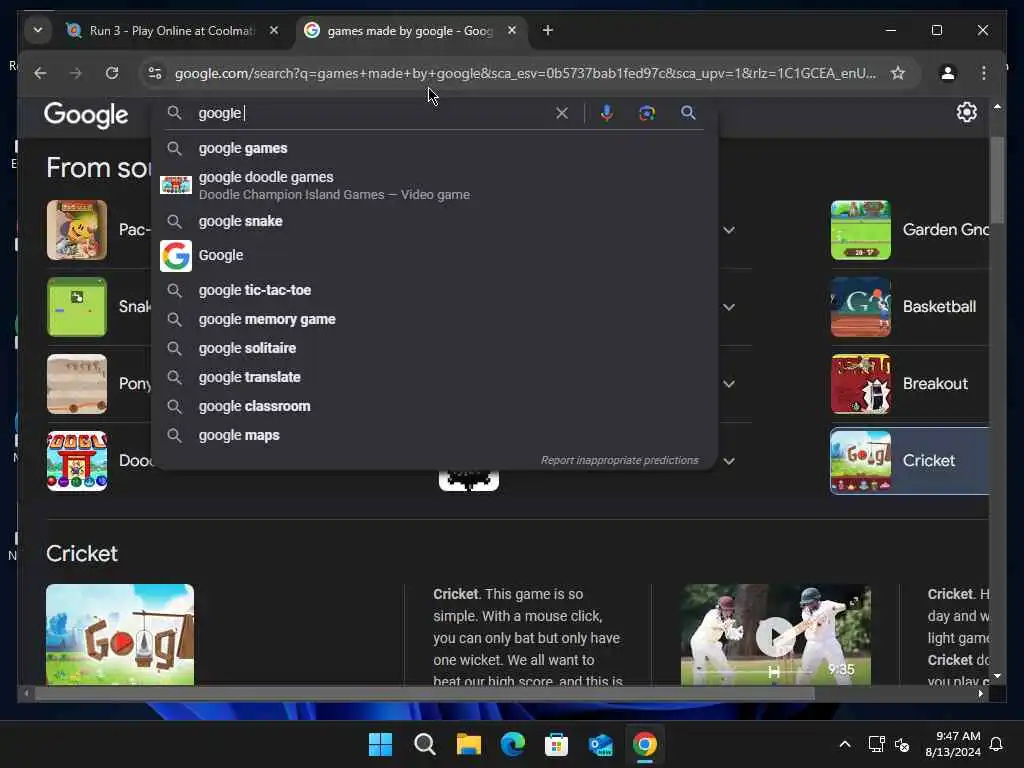Expand the chevron beside the Garden Gnomes row
Viewport: 1024px width, 768px height.
[x=729, y=230]
